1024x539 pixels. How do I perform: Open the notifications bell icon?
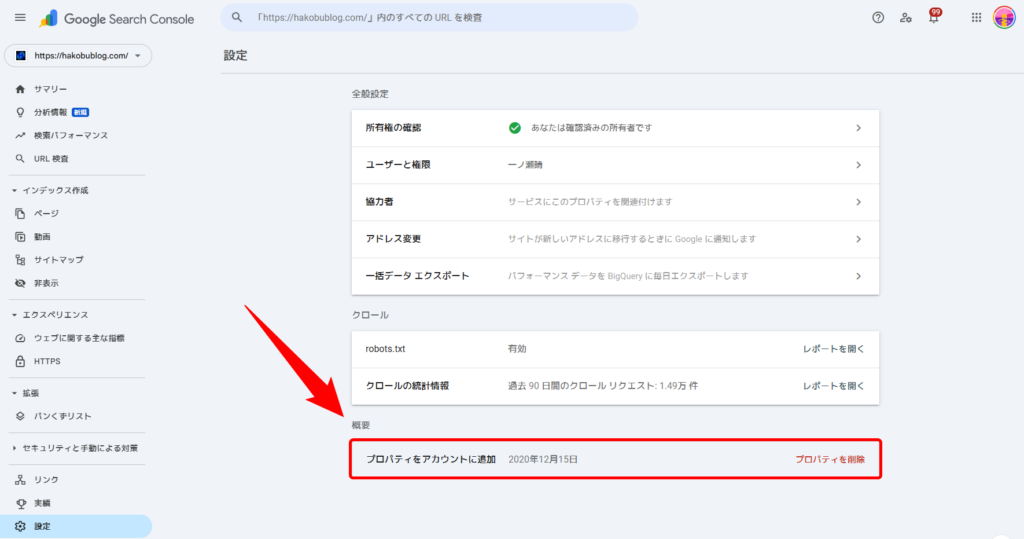[x=934, y=18]
